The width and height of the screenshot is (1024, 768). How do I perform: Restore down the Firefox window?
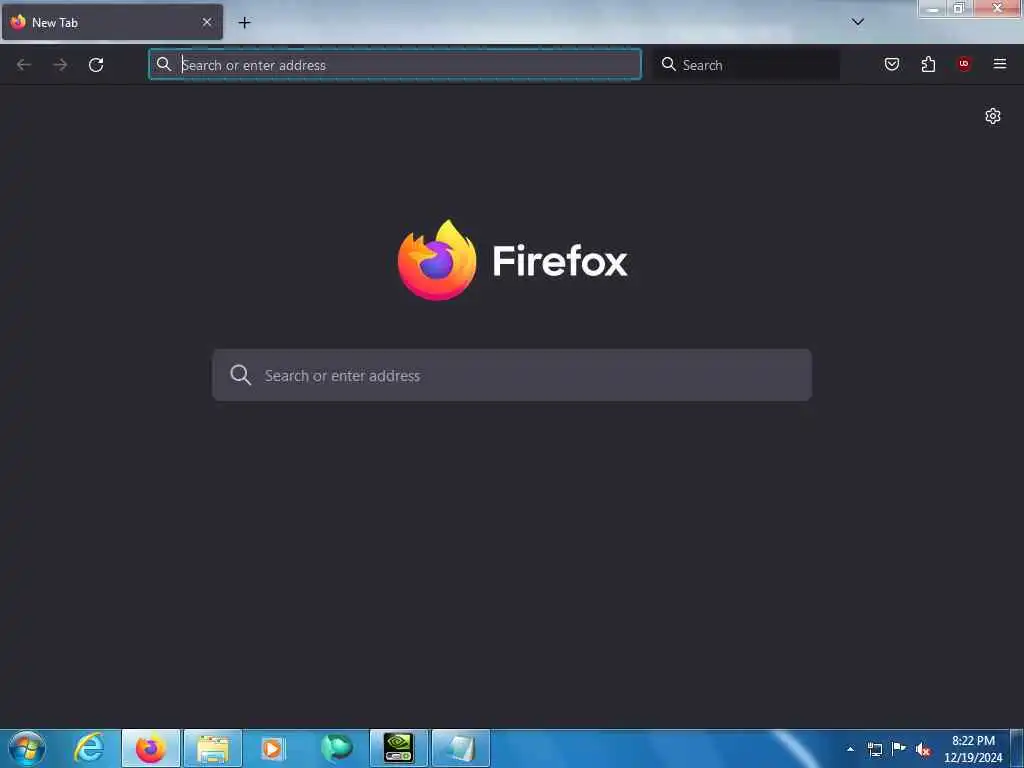pos(959,8)
